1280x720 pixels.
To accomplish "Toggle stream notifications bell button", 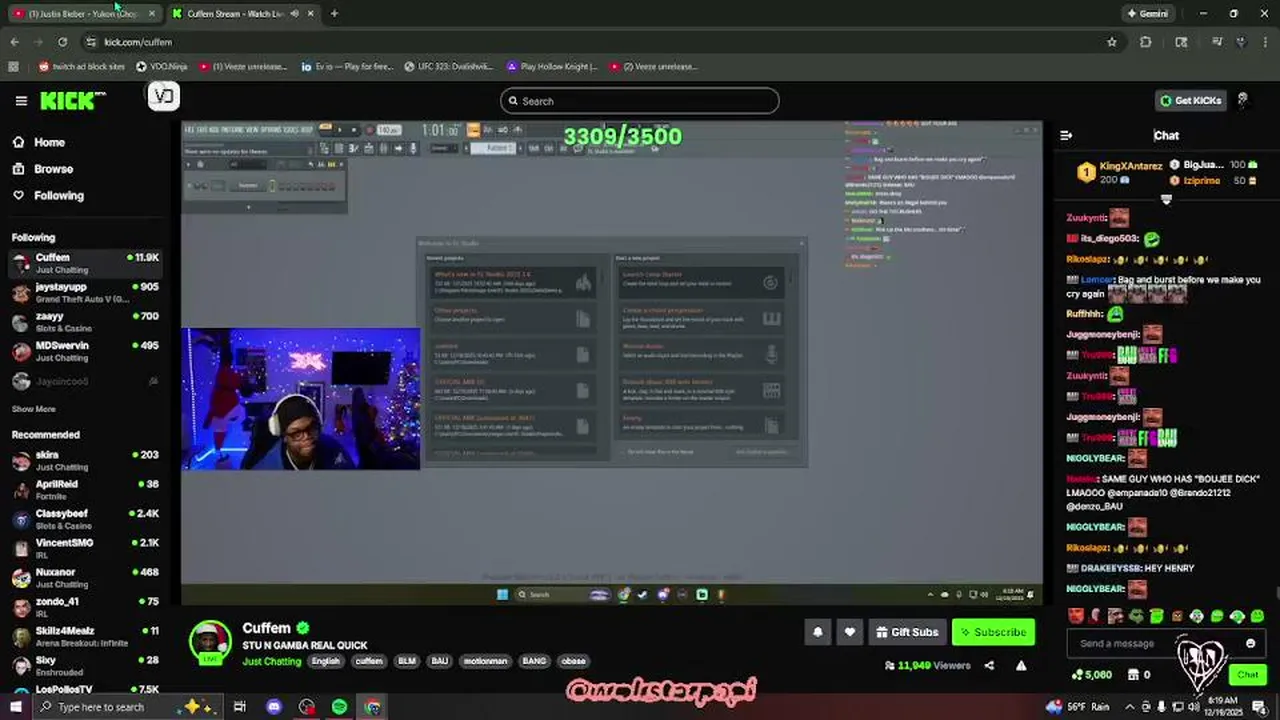I will (x=818, y=632).
